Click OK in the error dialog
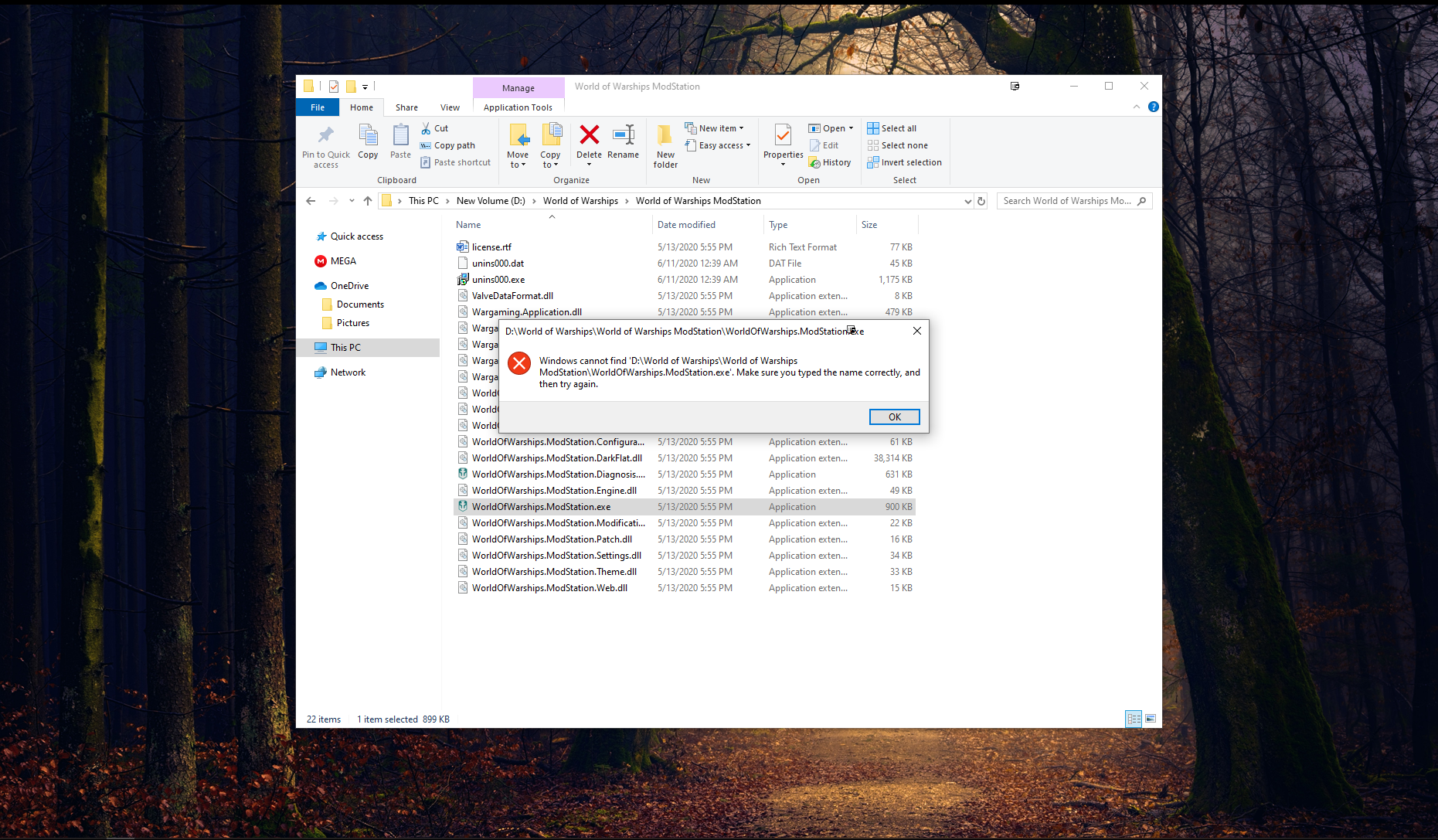The height and width of the screenshot is (840, 1438). (894, 417)
